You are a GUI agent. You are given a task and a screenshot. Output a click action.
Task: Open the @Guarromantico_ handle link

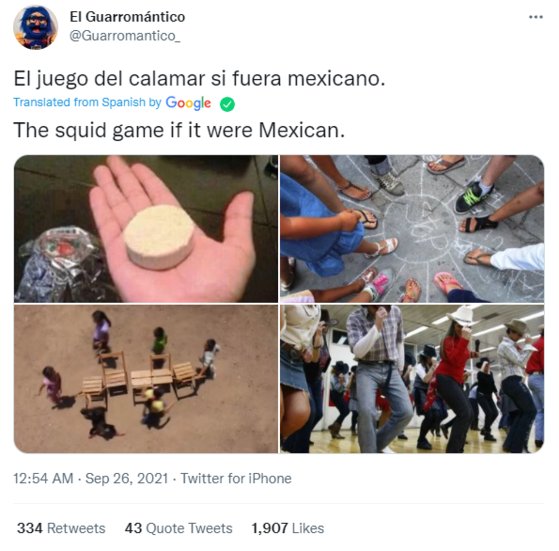pyautogui.click(x=125, y=36)
